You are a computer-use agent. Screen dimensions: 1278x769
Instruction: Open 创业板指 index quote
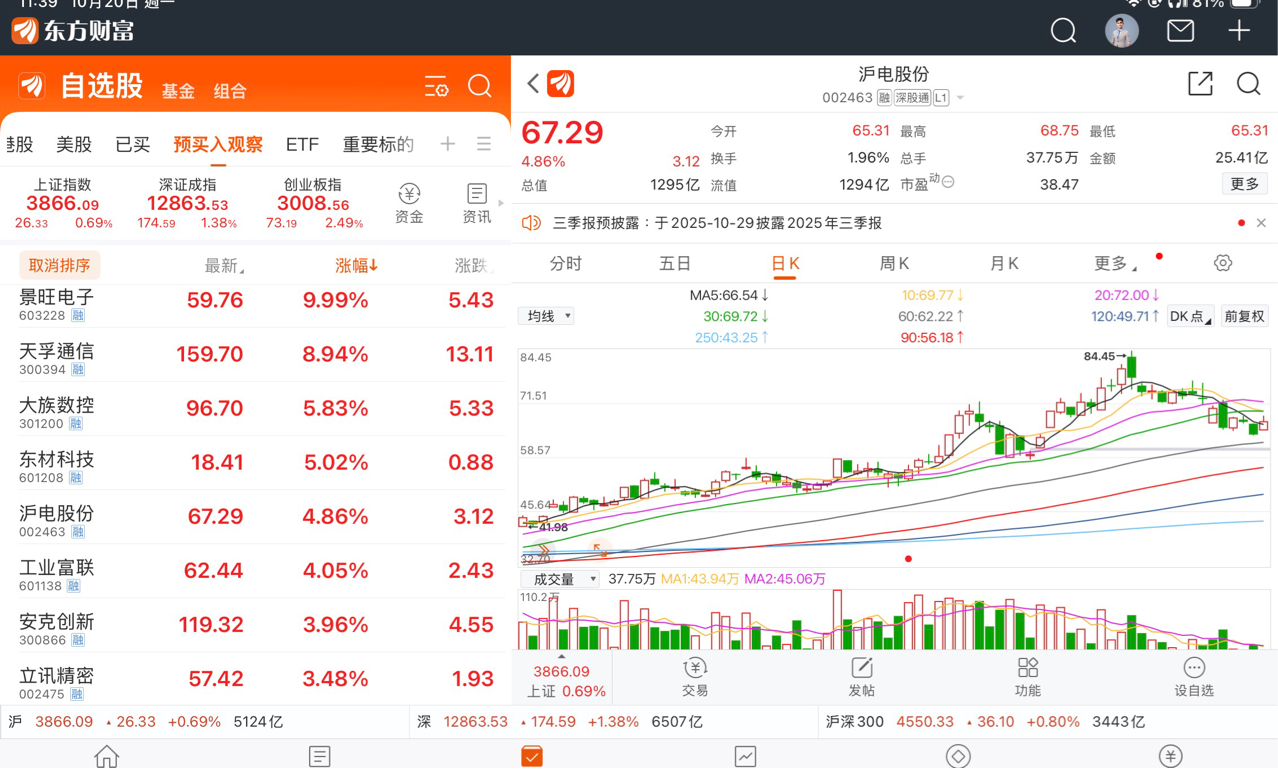pyautogui.click(x=313, y=203)
